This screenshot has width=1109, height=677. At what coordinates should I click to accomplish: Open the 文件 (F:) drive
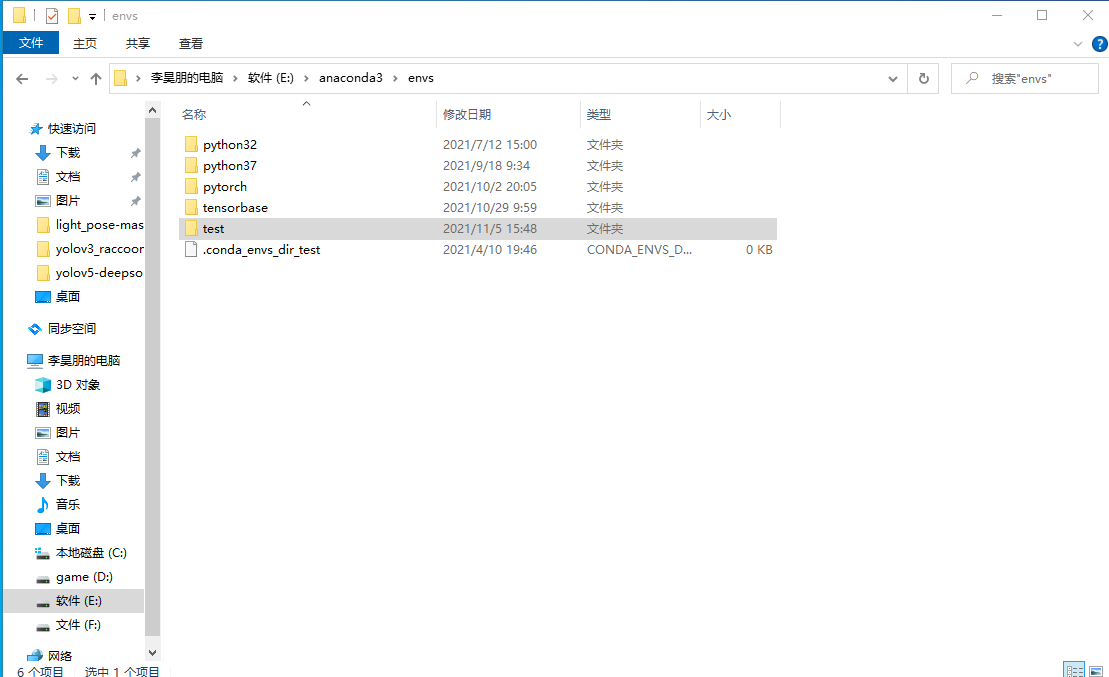pos(79,625)
